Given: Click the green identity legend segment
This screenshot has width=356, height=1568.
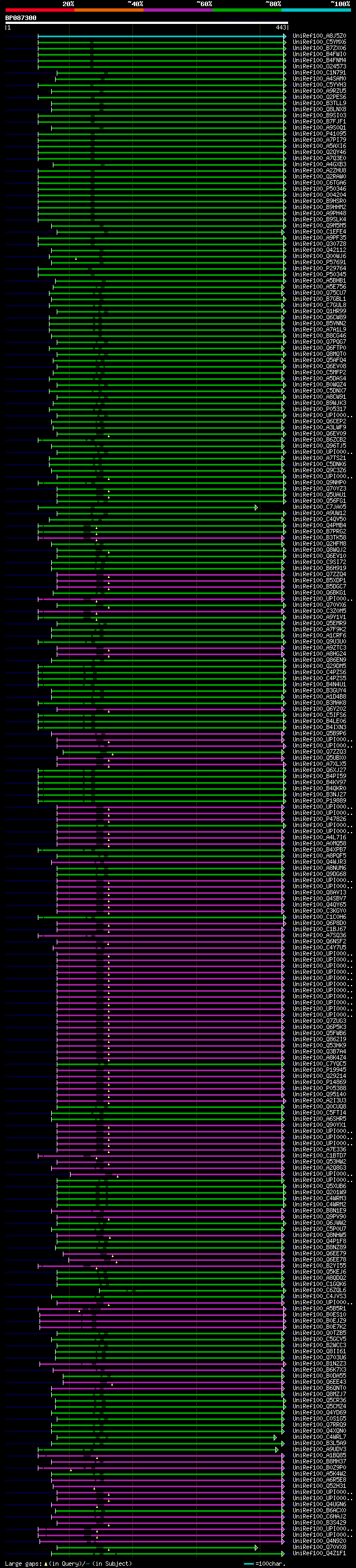Looking at the screenshot, I should (x=247, y=10).
